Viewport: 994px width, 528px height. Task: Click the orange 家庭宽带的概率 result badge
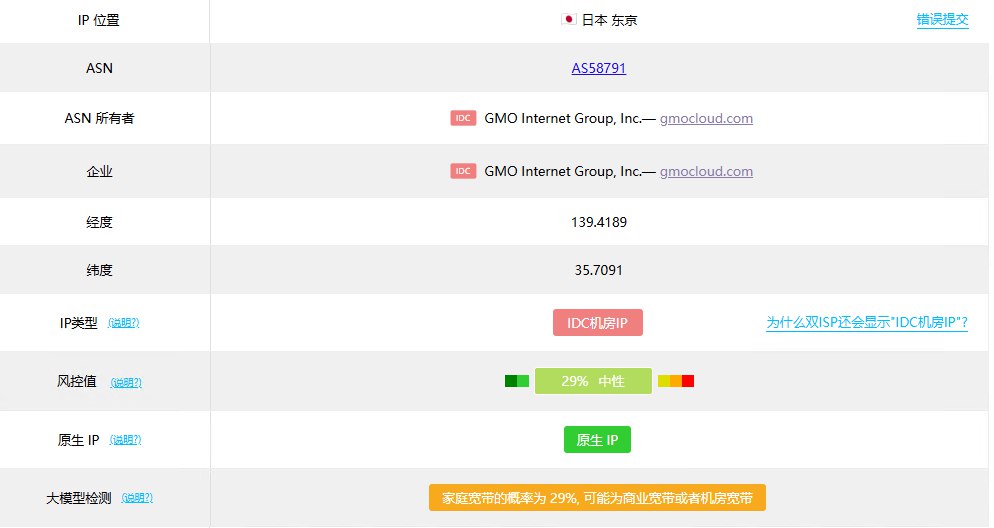click(x=597, y=498)
